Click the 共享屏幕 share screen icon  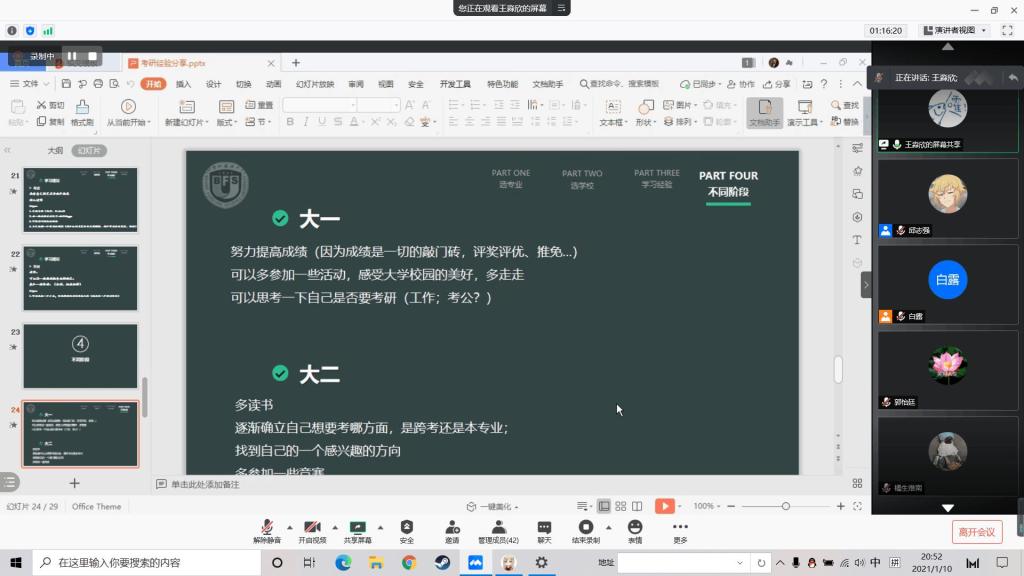(x=357, y=527)
